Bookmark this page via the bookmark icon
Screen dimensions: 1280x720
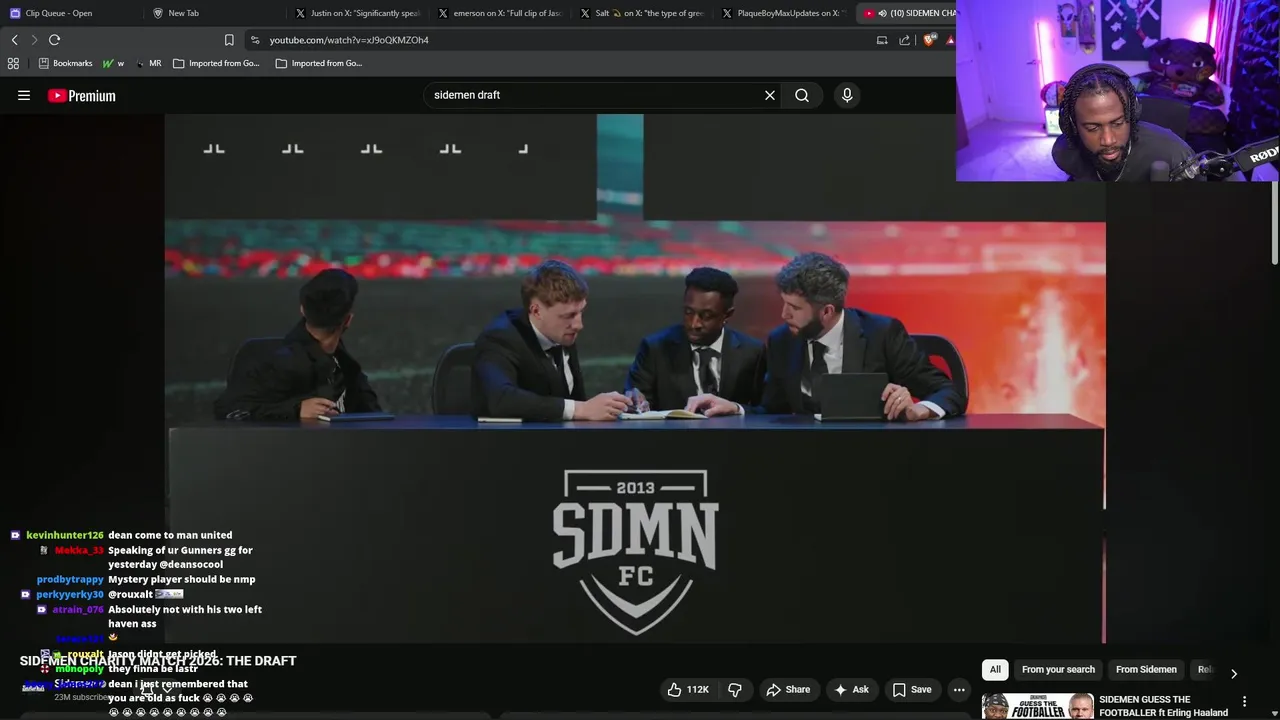point(229,40)
